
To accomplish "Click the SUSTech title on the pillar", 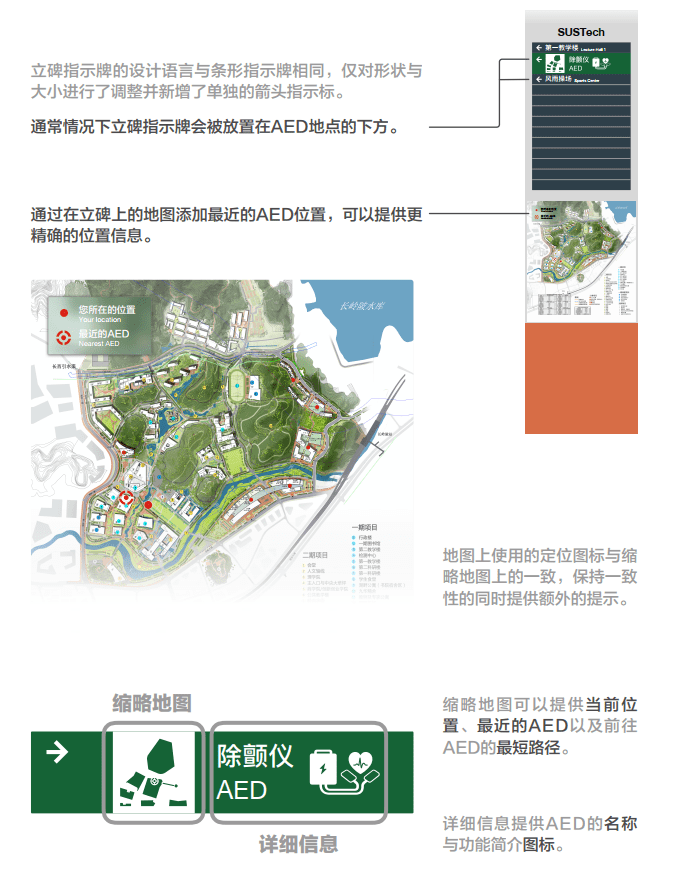I will tap(580, 32).
